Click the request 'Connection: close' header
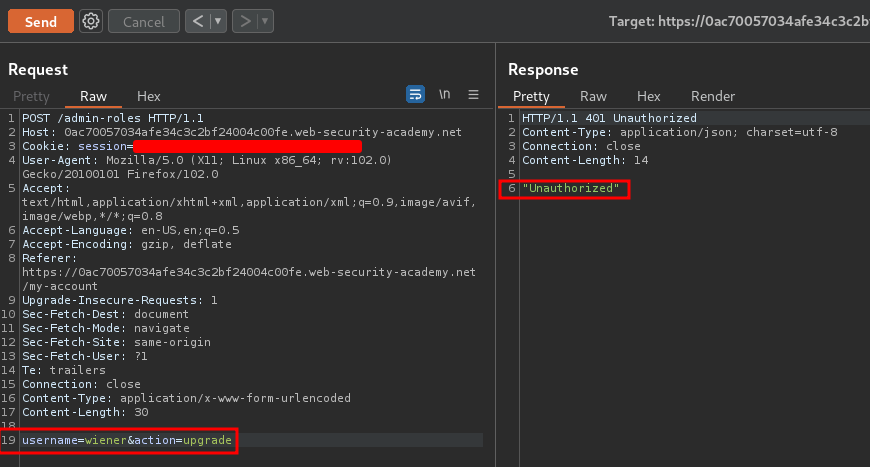The height and width of the screenshot is (467, 870). (x=81, y=384)
